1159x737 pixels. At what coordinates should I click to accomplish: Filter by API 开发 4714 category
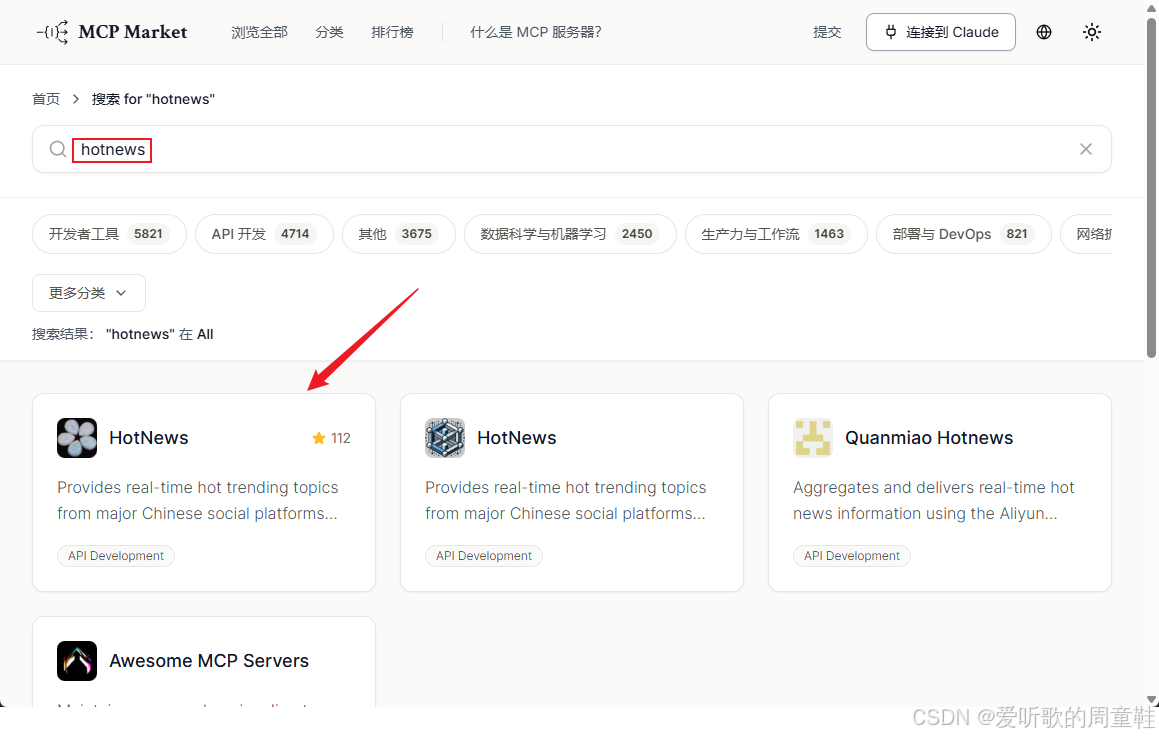coord(264,234)
